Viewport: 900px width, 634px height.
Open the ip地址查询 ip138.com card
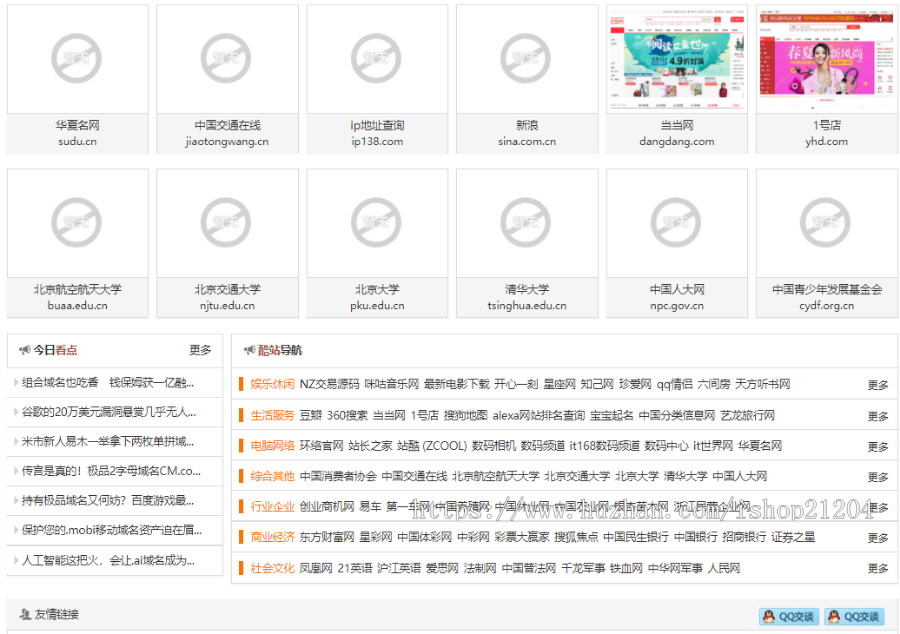(377, 79)
